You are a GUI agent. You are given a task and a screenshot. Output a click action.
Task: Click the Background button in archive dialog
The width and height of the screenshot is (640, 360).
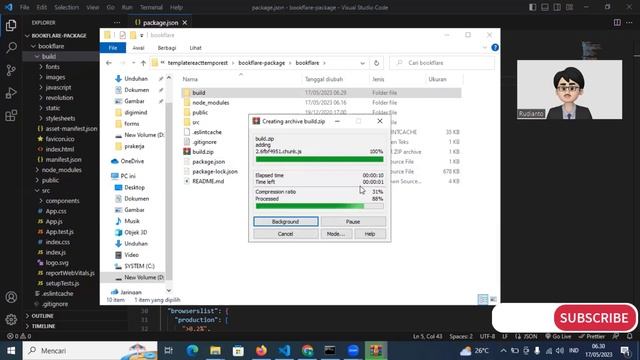pos(286,221)
